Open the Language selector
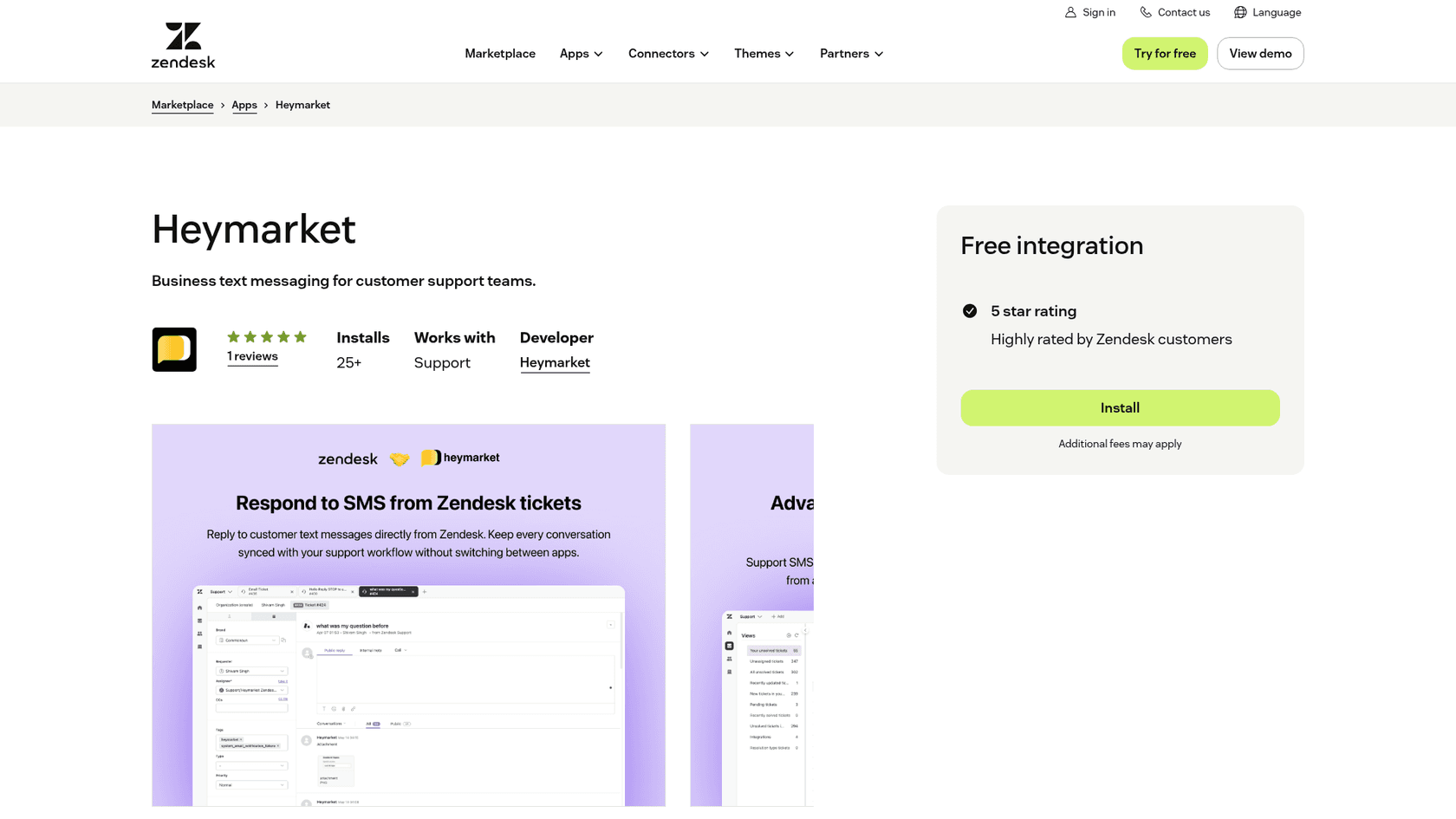This screenshot has height=819, width=1456. click(1267, 12)
